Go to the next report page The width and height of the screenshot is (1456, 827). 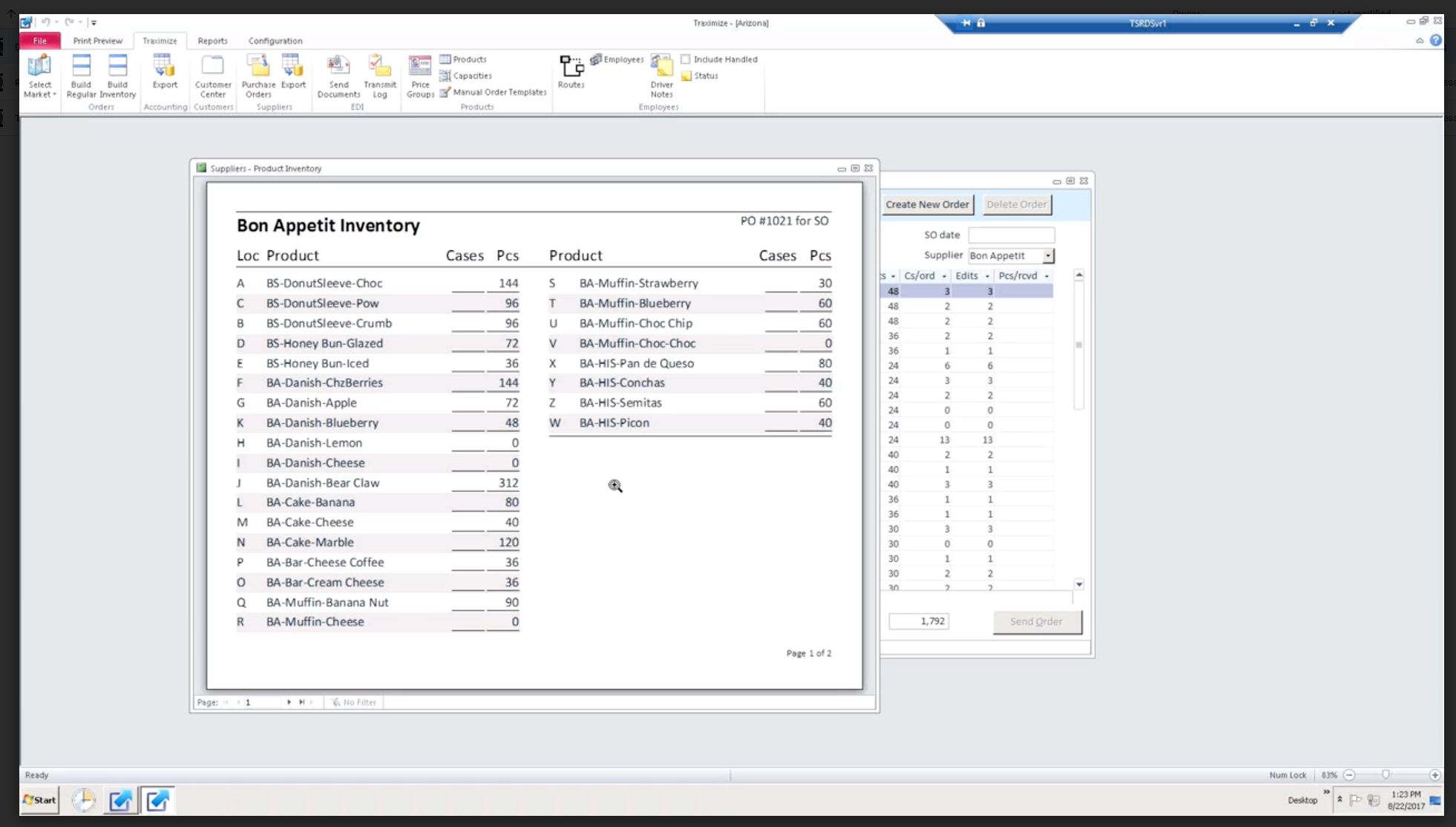click(289, 702)
